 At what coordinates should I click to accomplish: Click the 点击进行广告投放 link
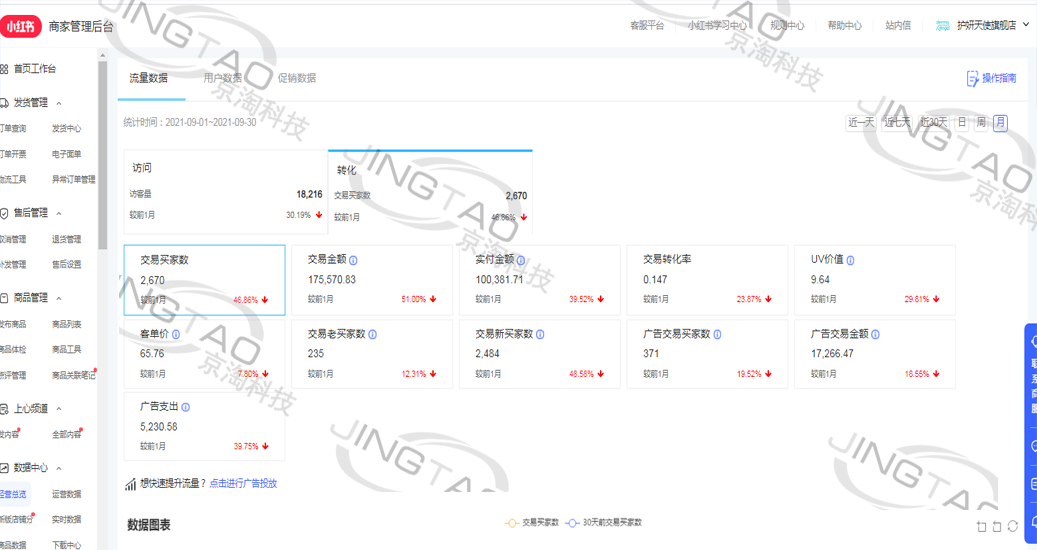coord(243,484)
